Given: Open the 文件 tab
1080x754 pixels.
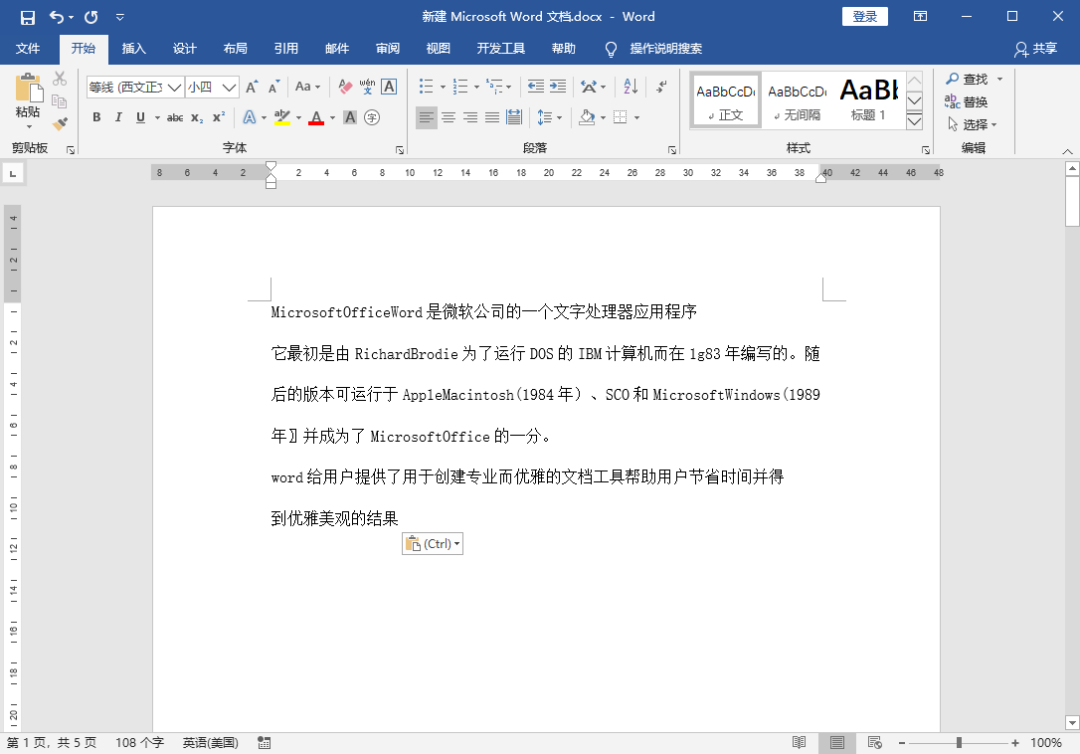Looking at the screenshot, I should tap(28, 48).
